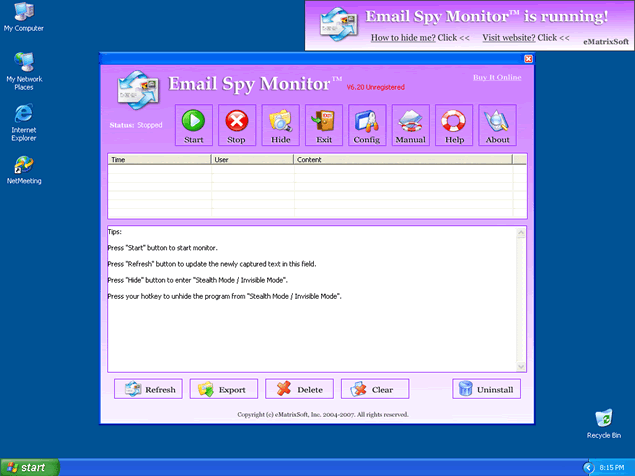Click the red Stop icon

[x=237, y=123]
